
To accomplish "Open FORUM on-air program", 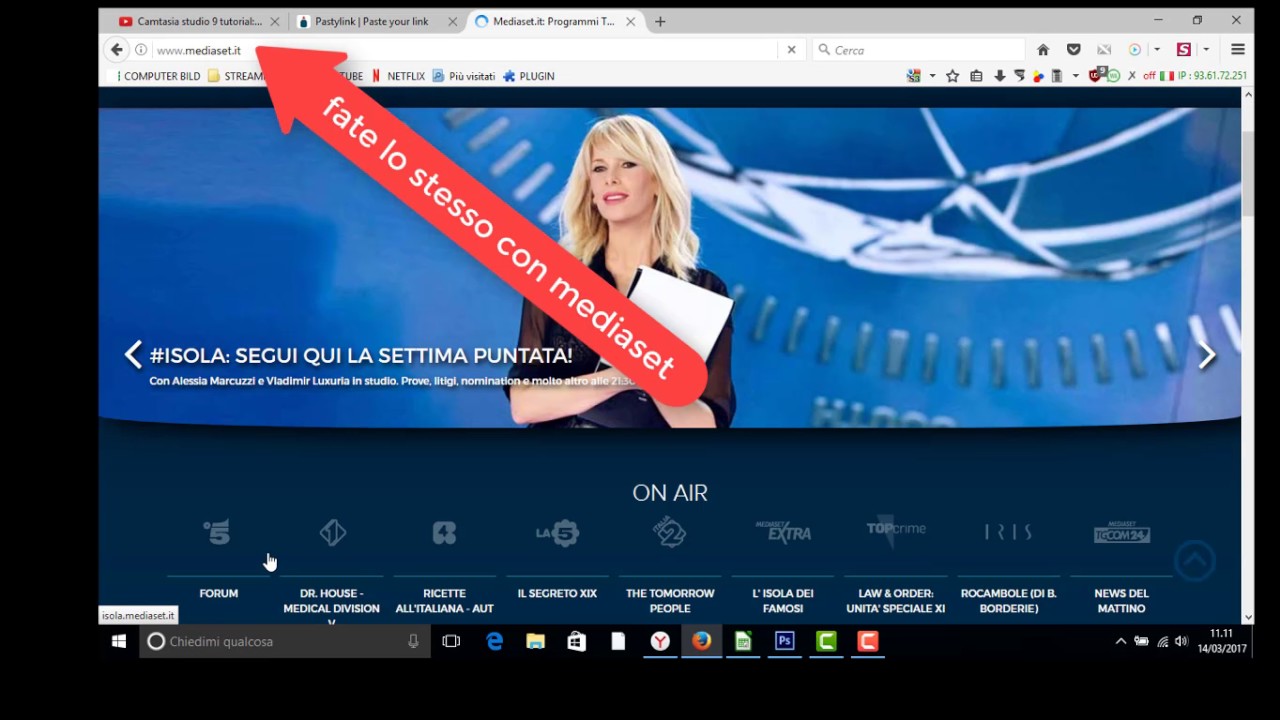I will [218, 593].
